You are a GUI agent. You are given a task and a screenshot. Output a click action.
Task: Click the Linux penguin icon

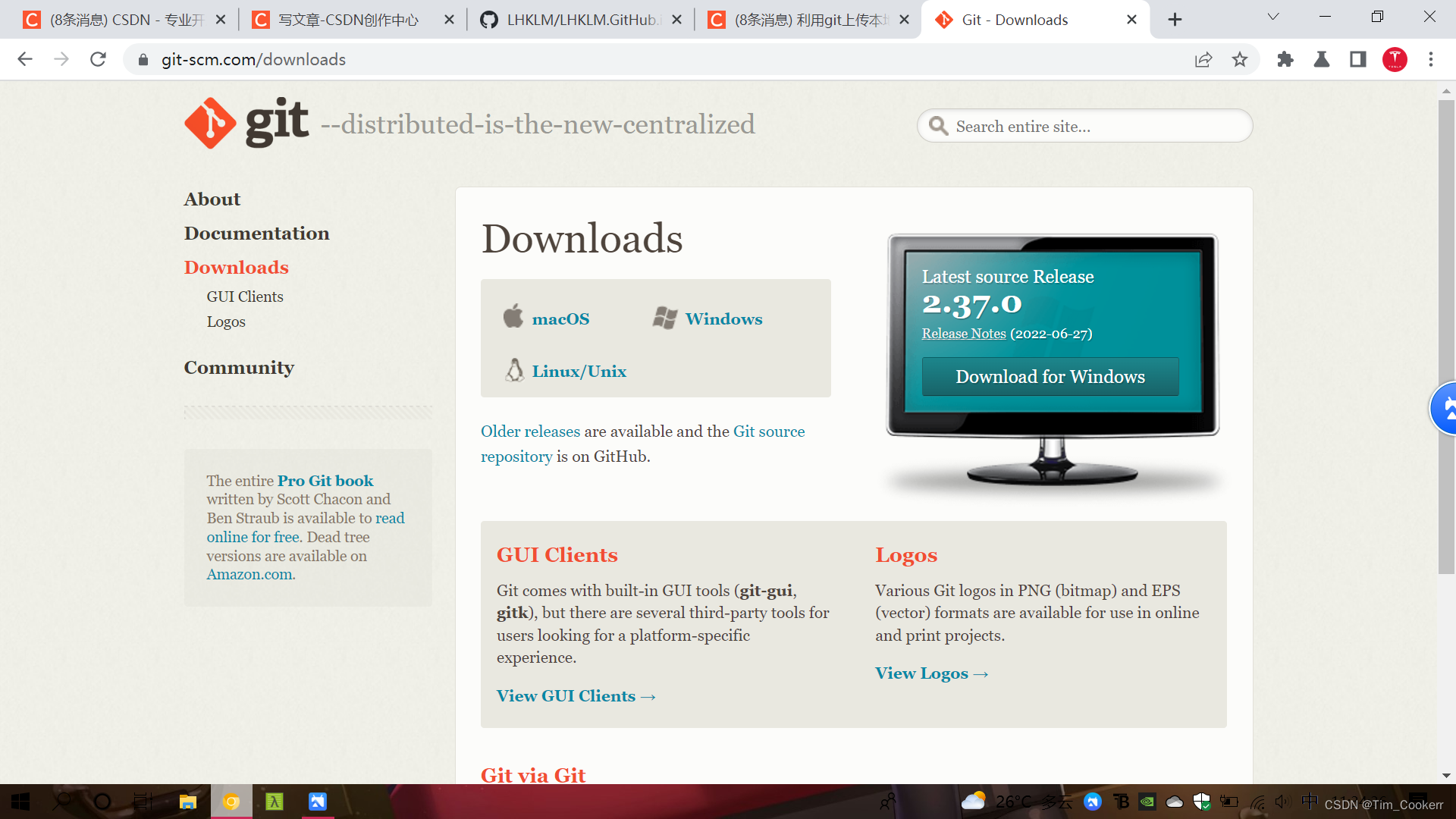coord(515,370)
